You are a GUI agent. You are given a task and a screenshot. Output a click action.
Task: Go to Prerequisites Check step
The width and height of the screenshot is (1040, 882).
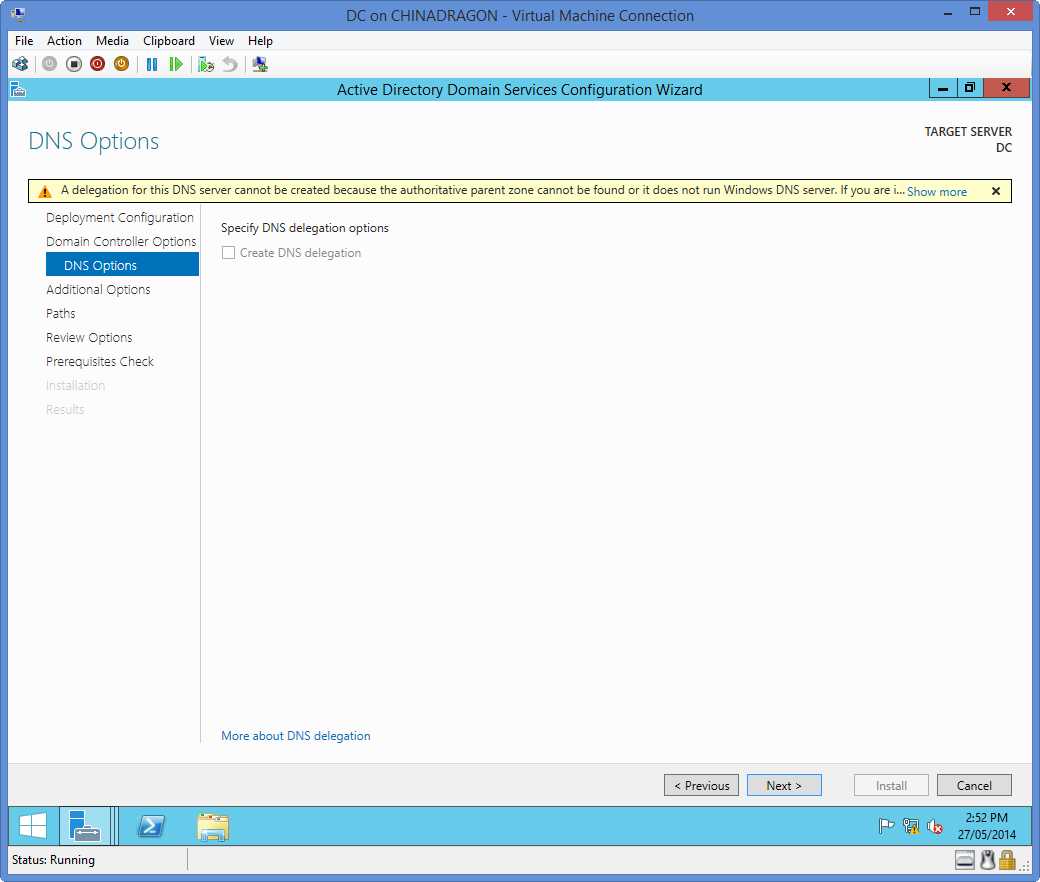coord(99,361)
